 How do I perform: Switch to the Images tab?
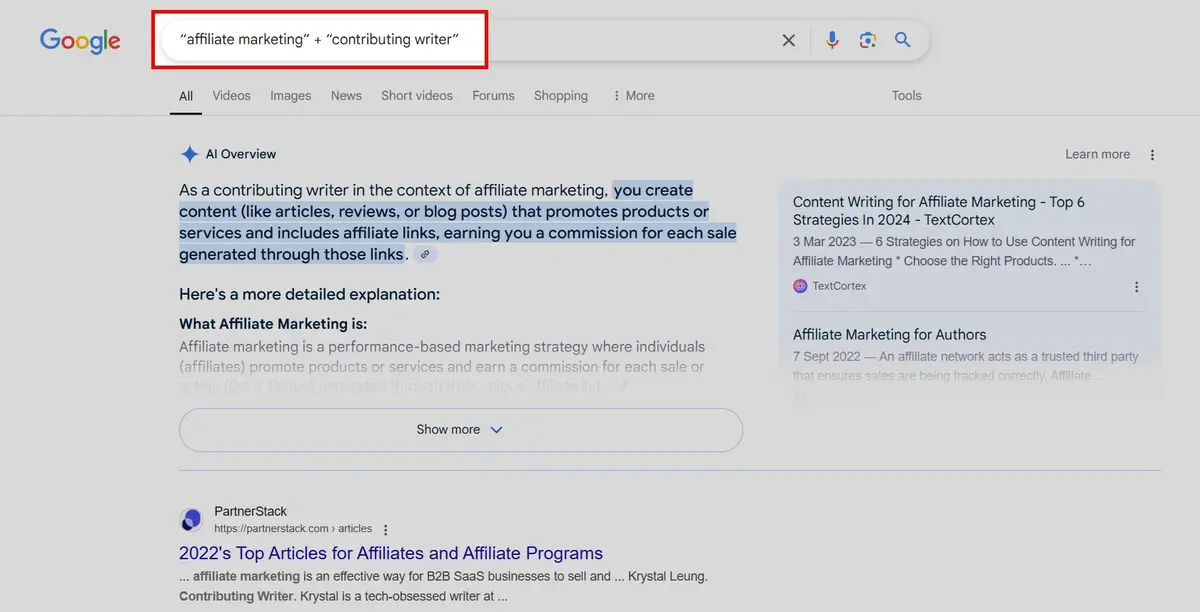(x=290, y=96)
